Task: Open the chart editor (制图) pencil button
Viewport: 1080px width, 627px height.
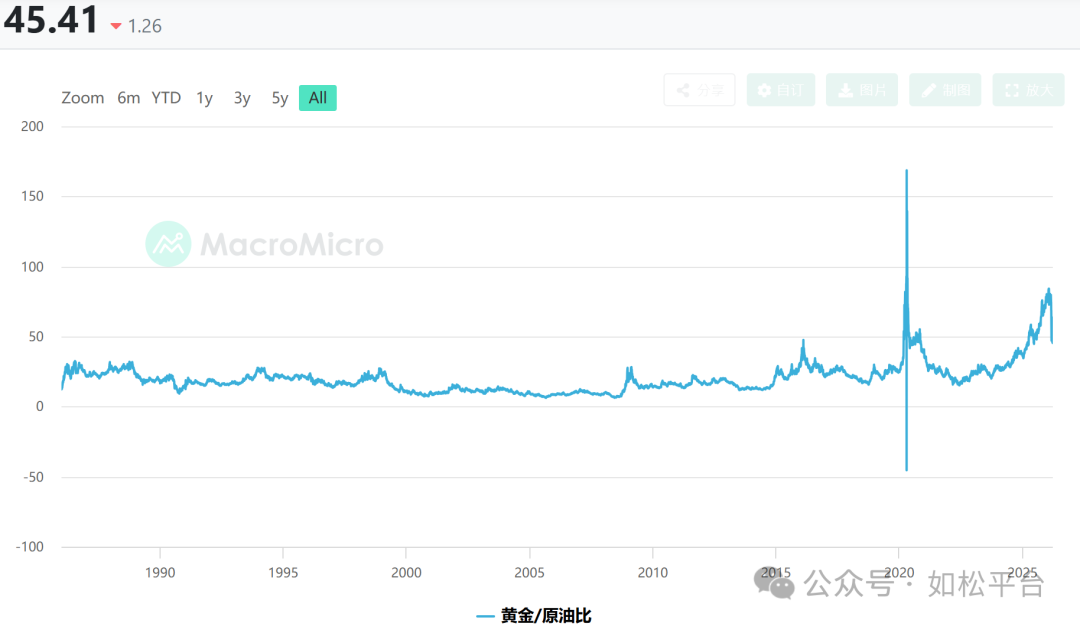Action: 945,90
